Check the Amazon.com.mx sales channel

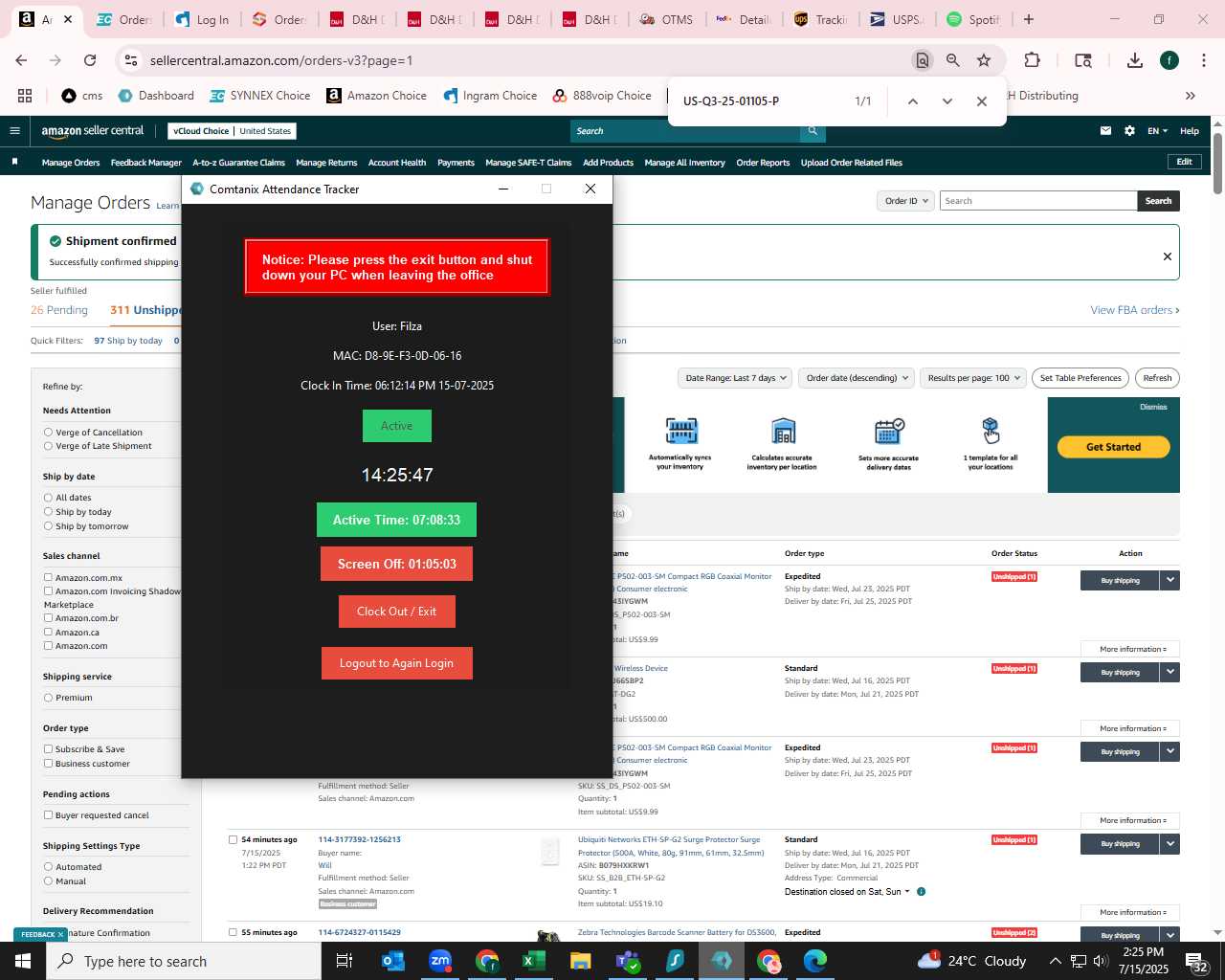tap(48, 578)
